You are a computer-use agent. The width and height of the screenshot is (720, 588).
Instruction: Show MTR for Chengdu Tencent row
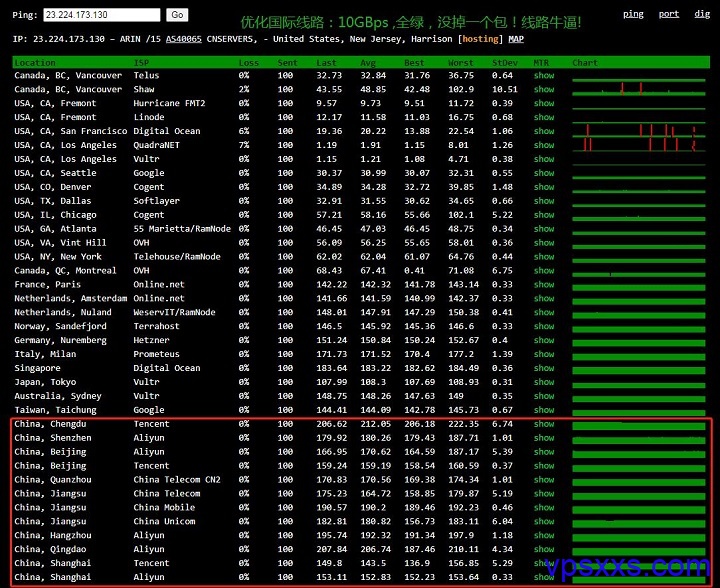[x=544, y=424]
